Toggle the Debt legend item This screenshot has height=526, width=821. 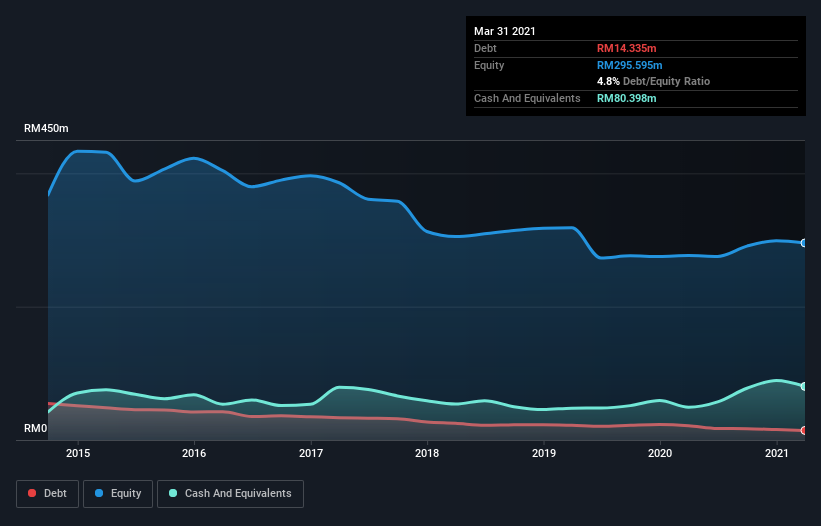pyautogui.click(x=49, y=493)
